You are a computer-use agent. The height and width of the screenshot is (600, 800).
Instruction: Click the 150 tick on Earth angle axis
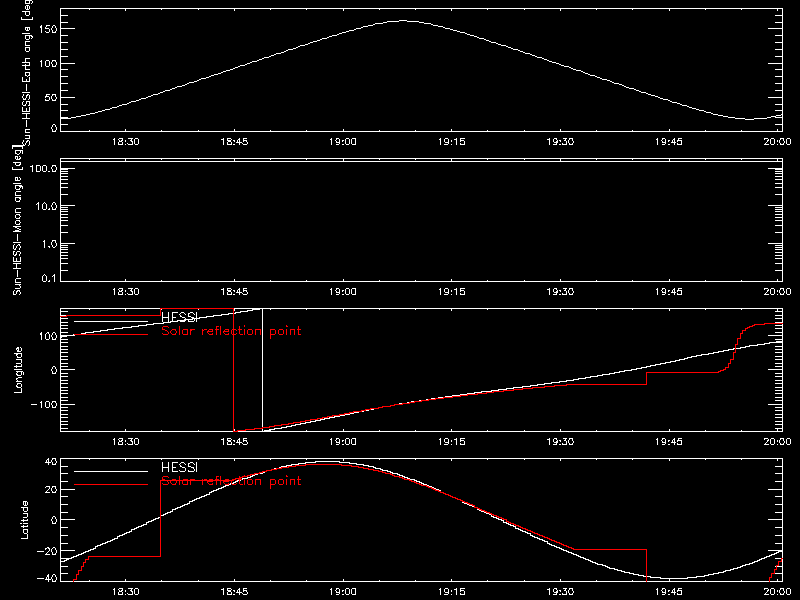48,29
